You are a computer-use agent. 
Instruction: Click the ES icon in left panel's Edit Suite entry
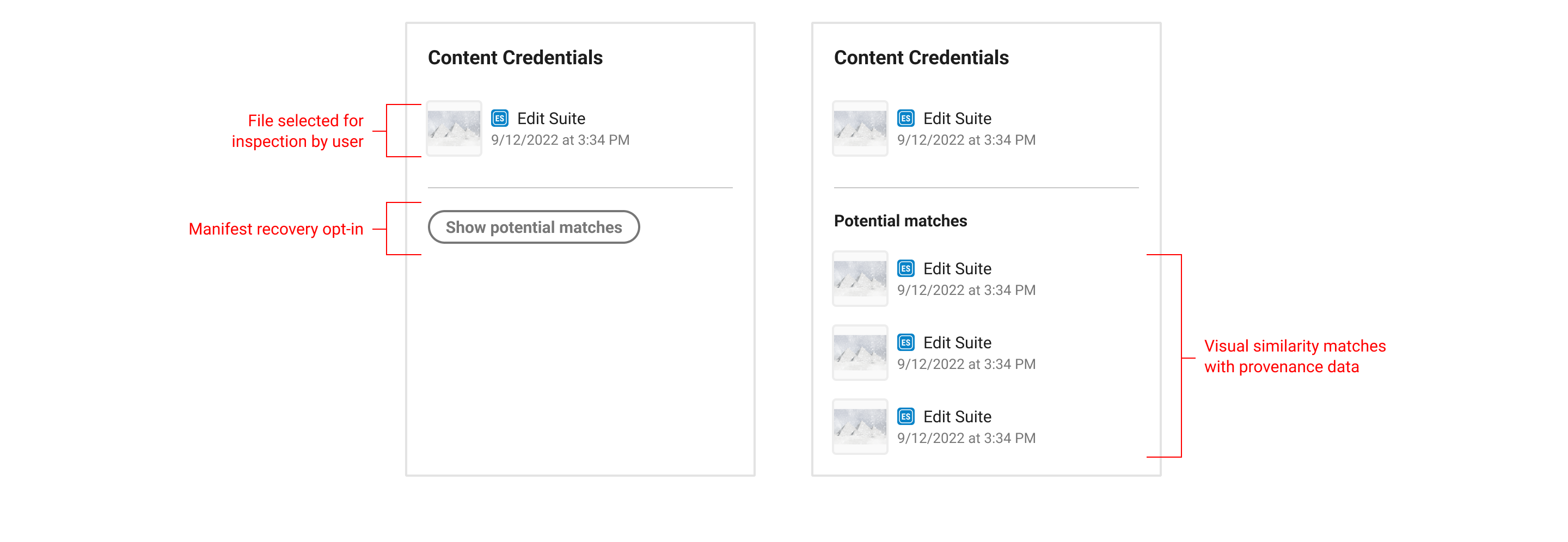(499, 118)
